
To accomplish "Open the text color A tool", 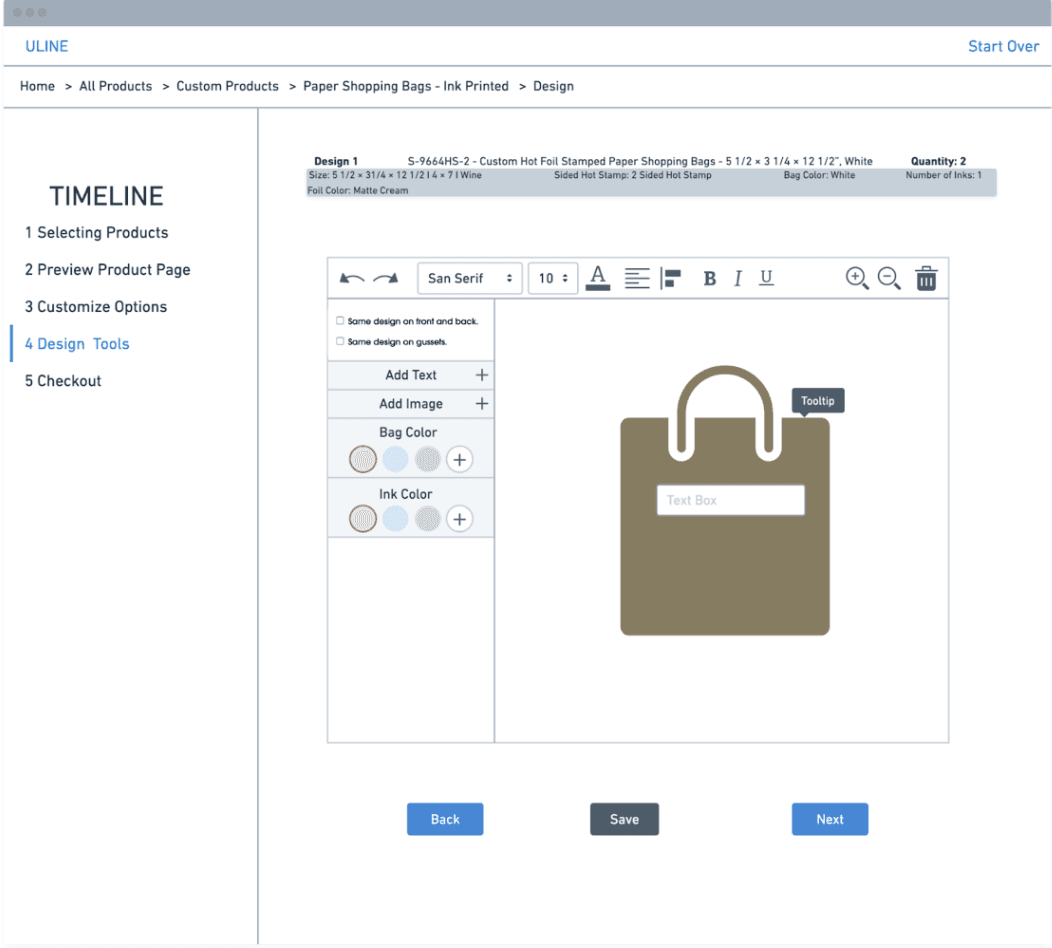I will coord(598,278).
